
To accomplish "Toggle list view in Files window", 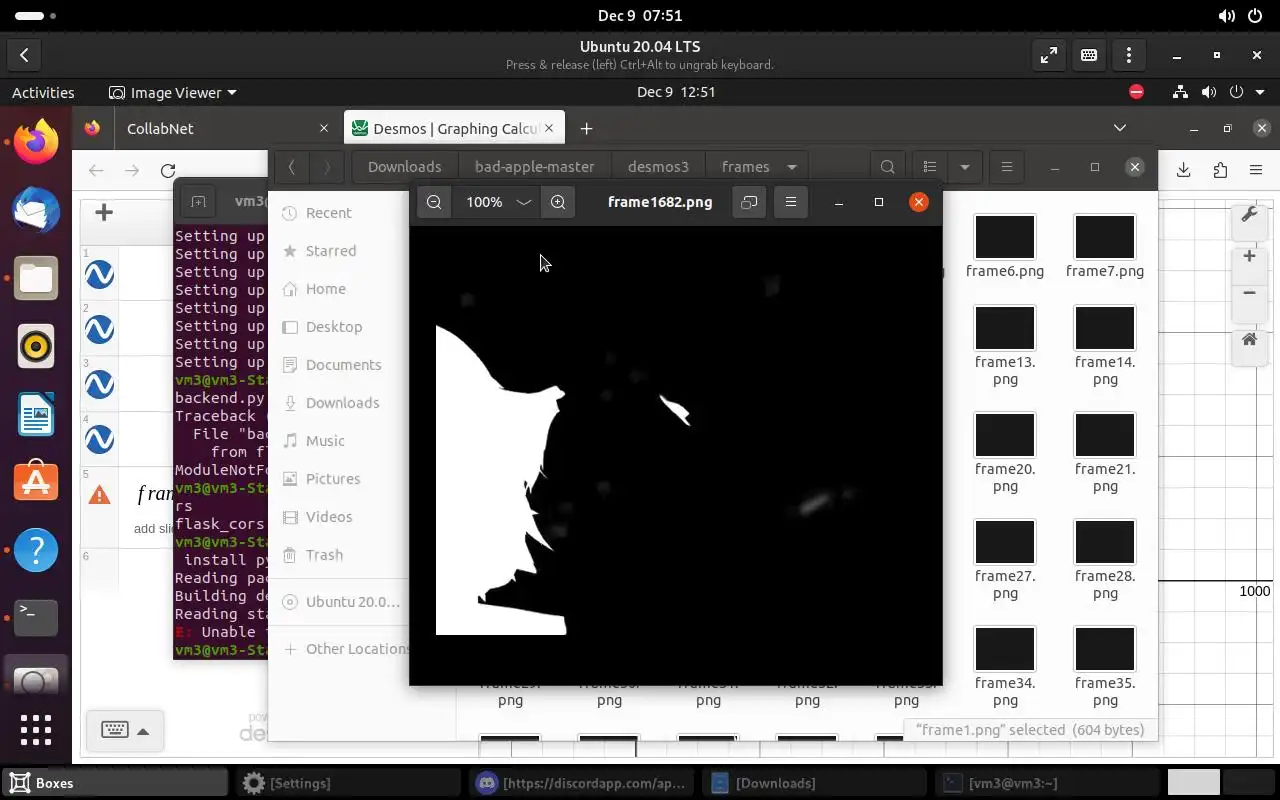I will (930, 167).
